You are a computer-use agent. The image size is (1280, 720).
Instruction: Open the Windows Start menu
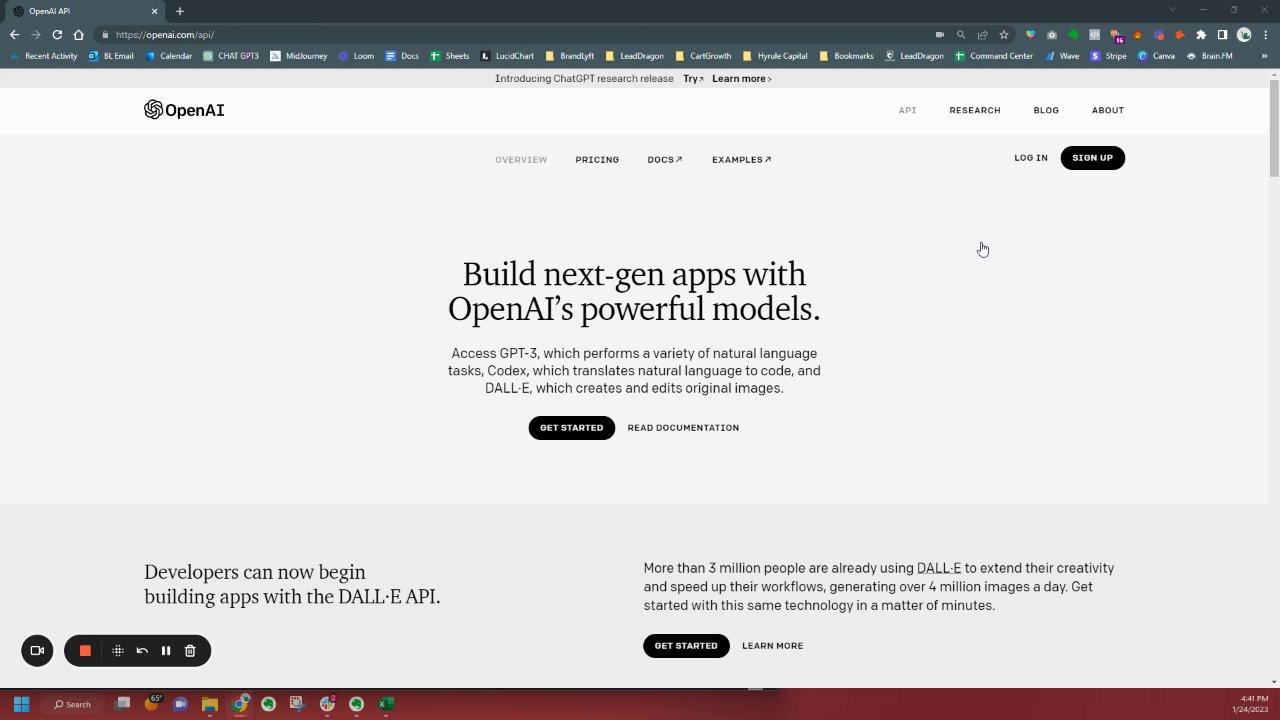[21, 704]
